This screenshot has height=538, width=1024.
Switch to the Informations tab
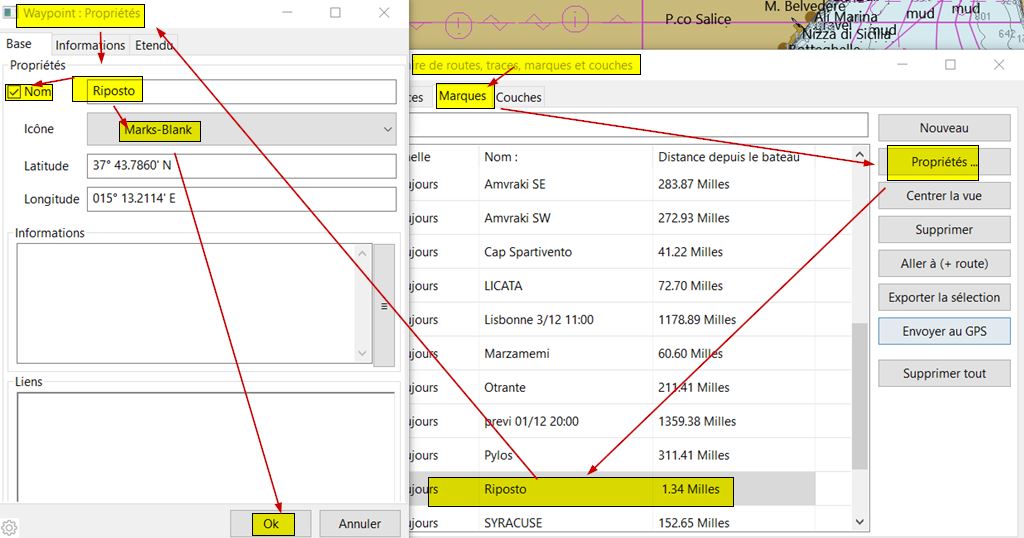pos(90,45)
